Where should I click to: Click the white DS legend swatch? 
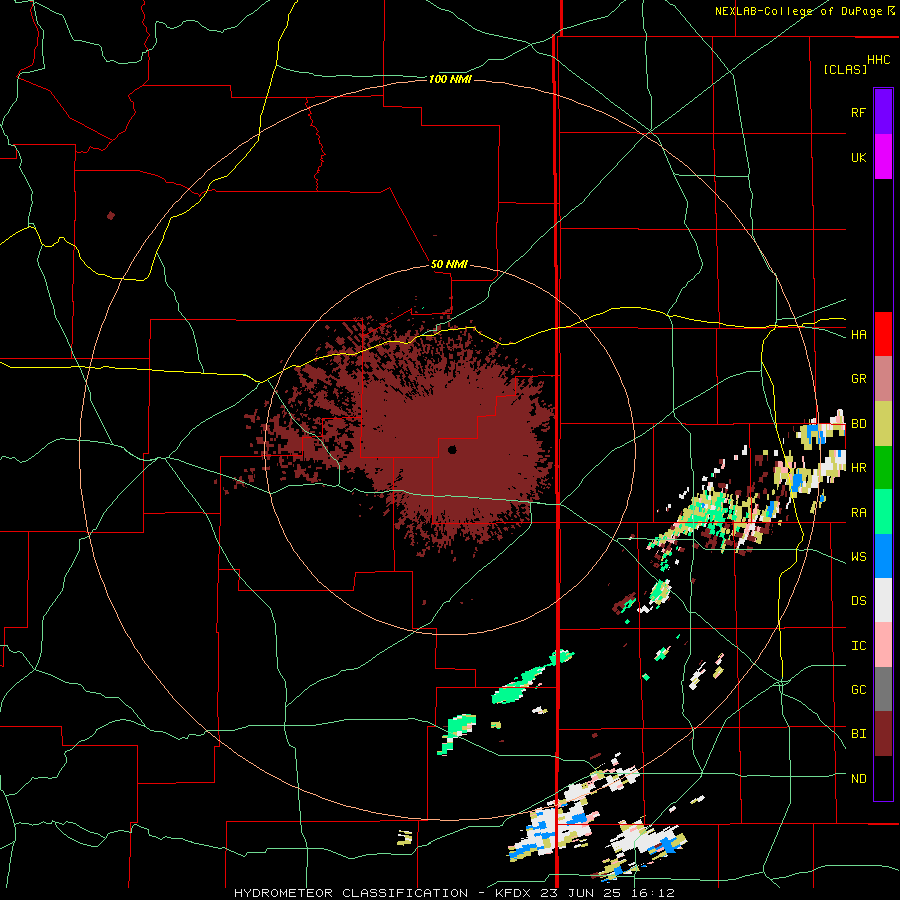point(883,600)
